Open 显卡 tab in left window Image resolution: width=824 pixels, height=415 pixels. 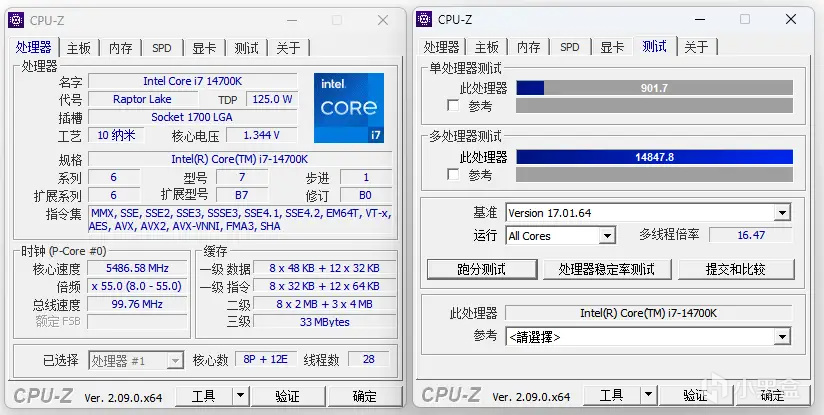204,48
